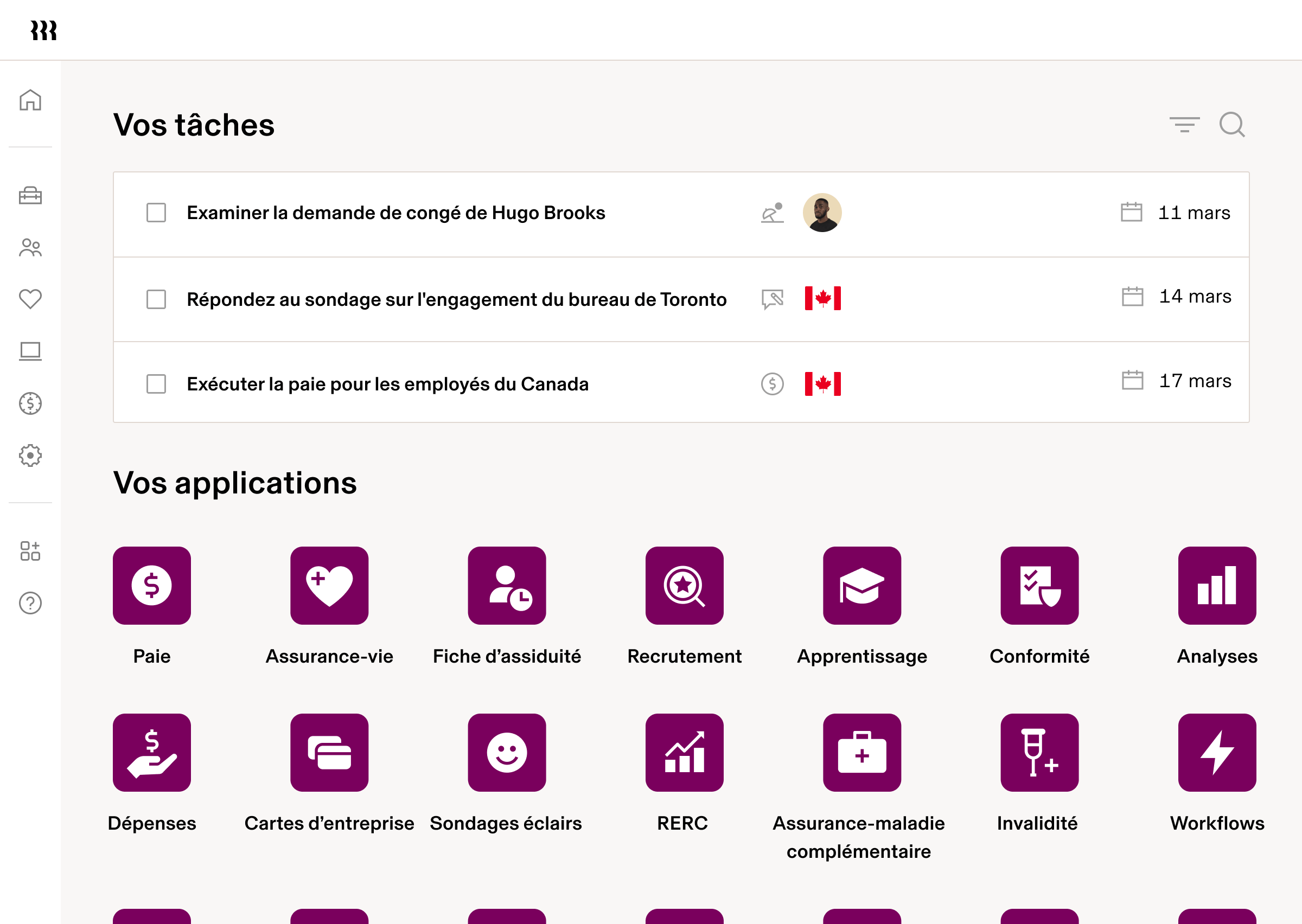
Task: Open the Invalidité application
Action: tap(1039, 752)
